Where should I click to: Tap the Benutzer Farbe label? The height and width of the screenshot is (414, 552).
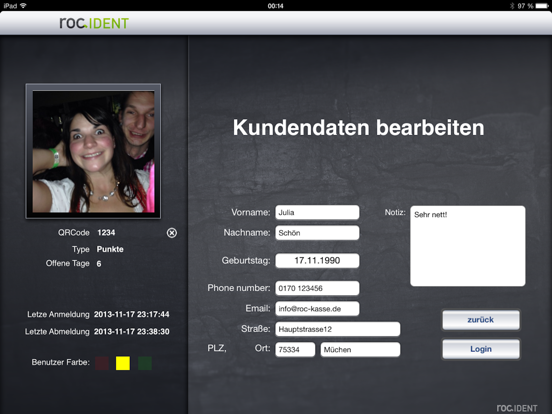(61, 362)
